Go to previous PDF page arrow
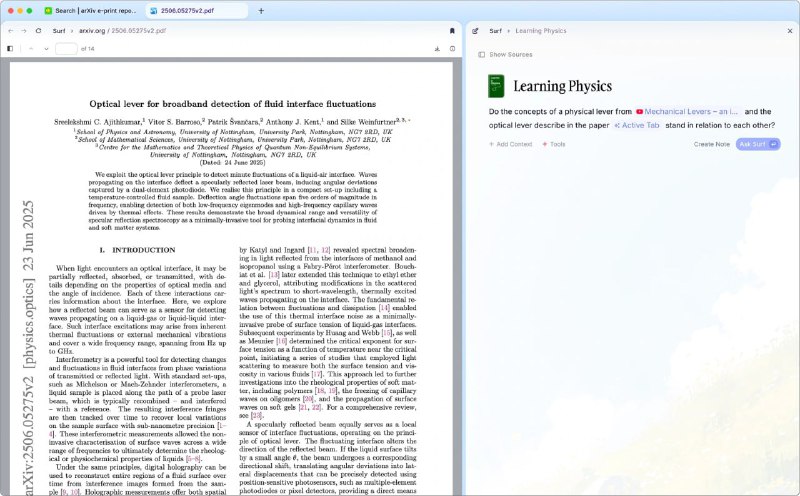The width and height of the screenshot is (800, 496). (31, 48)
